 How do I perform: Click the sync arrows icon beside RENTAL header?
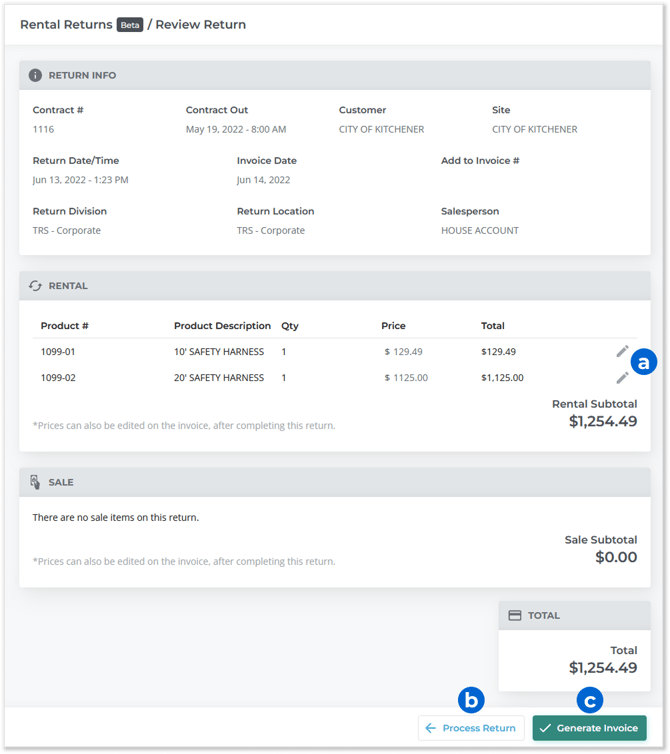(35, 286)
